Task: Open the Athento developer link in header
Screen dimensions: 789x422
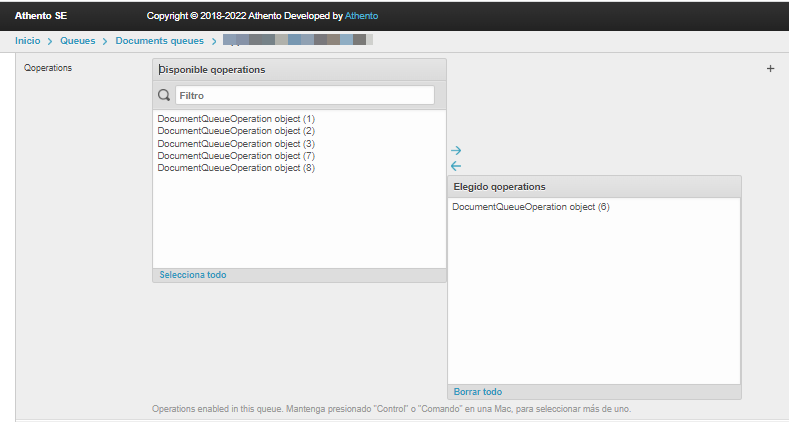Action: click(x=361, y=16)
